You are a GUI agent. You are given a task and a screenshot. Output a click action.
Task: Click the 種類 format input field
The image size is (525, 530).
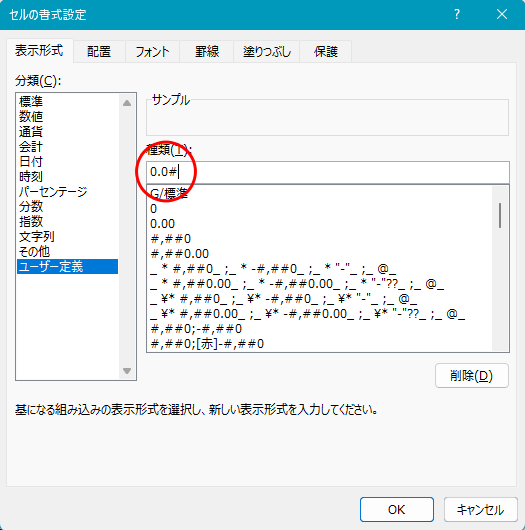point(328,172)
